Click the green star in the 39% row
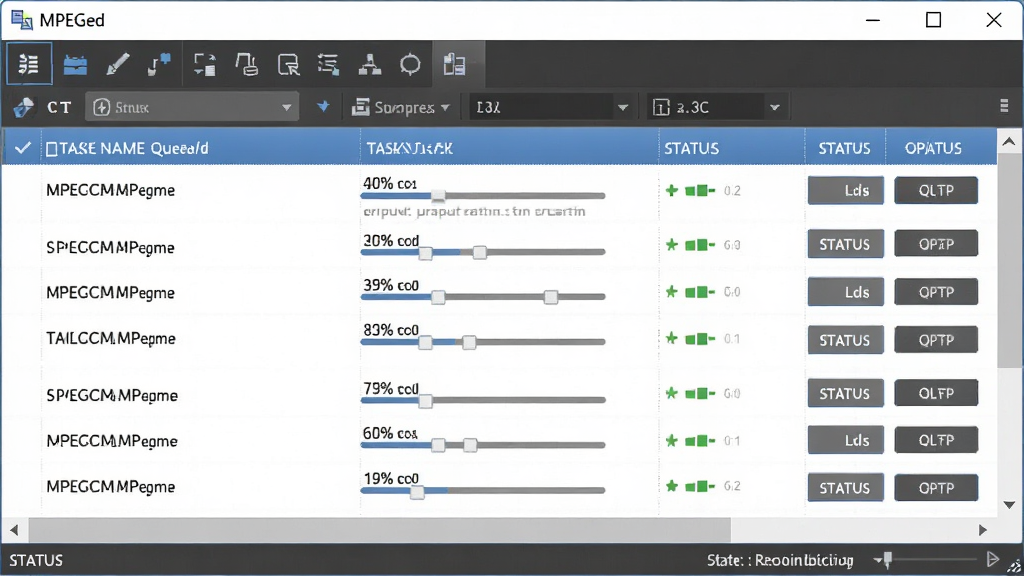Screen dimensions: 1024x576 [671, 291]
